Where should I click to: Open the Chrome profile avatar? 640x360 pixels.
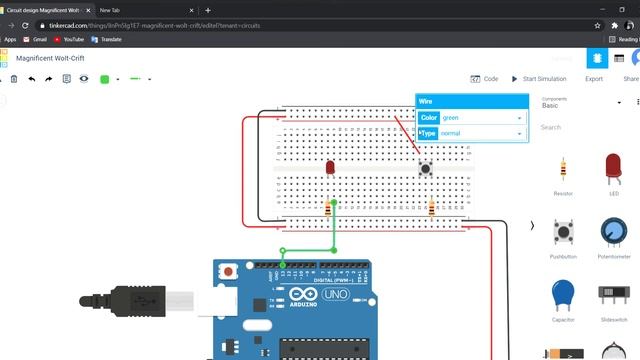tap(629, 25)
